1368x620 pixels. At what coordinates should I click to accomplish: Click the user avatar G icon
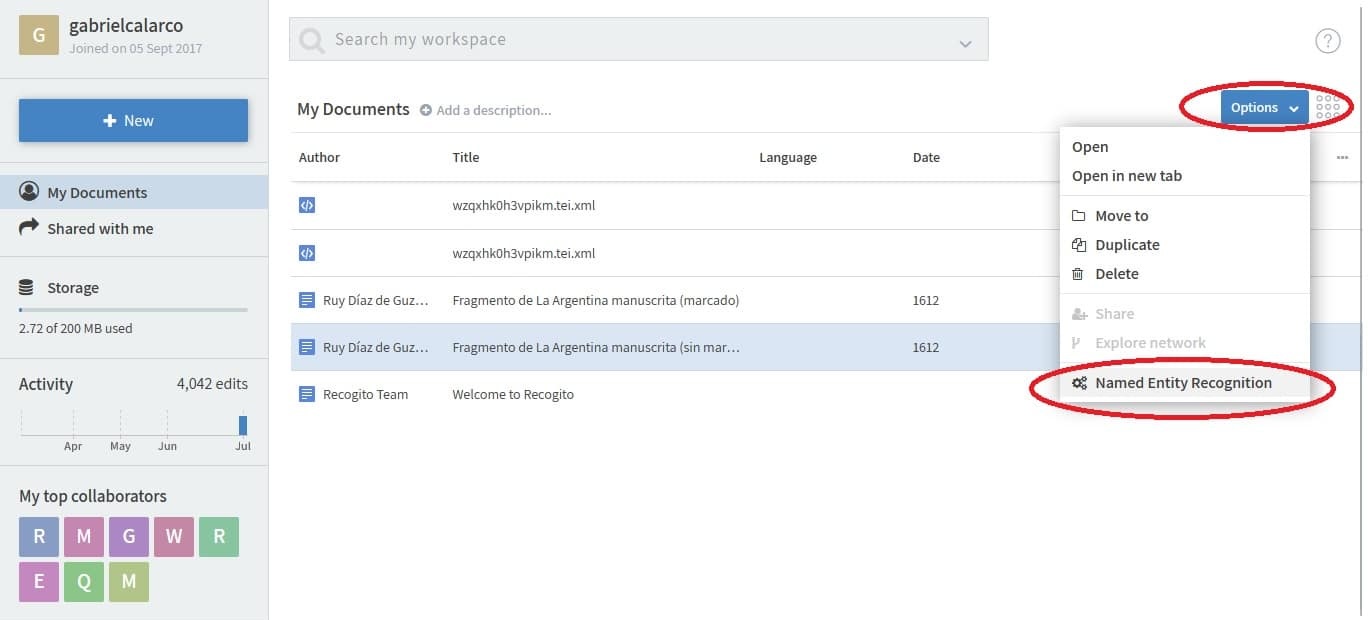coord(39,36)
